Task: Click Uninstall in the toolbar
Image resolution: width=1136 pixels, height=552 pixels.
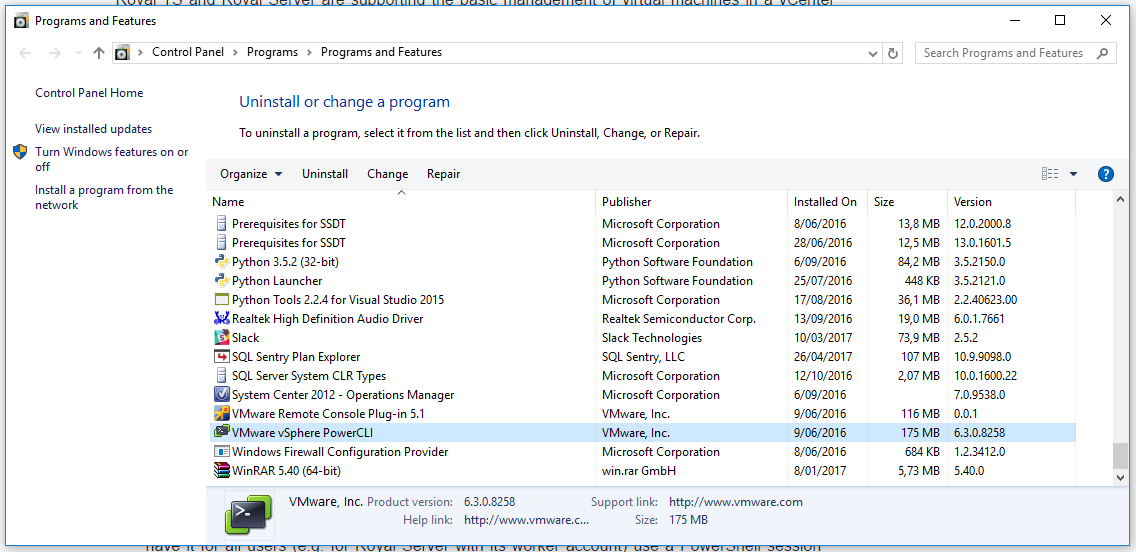Action: pyautogui.click(x=325, y=174)
